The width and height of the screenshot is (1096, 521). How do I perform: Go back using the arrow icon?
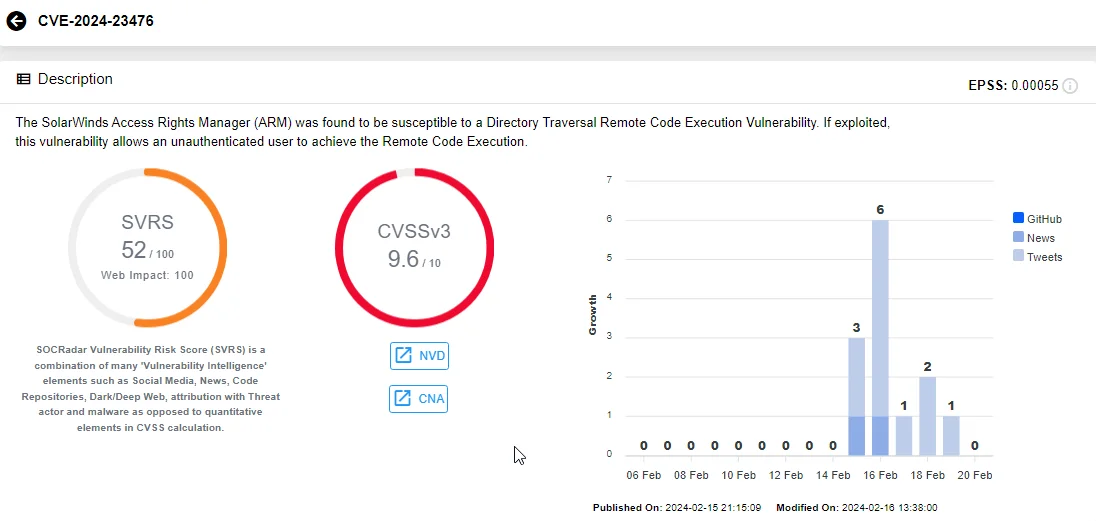coord(16,21)
